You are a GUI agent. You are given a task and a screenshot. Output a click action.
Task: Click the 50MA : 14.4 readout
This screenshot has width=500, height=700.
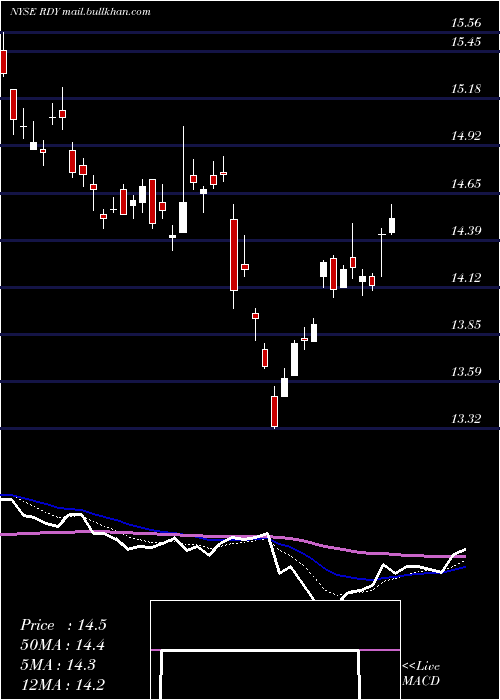pyautogui.click(x=63, y=645)
